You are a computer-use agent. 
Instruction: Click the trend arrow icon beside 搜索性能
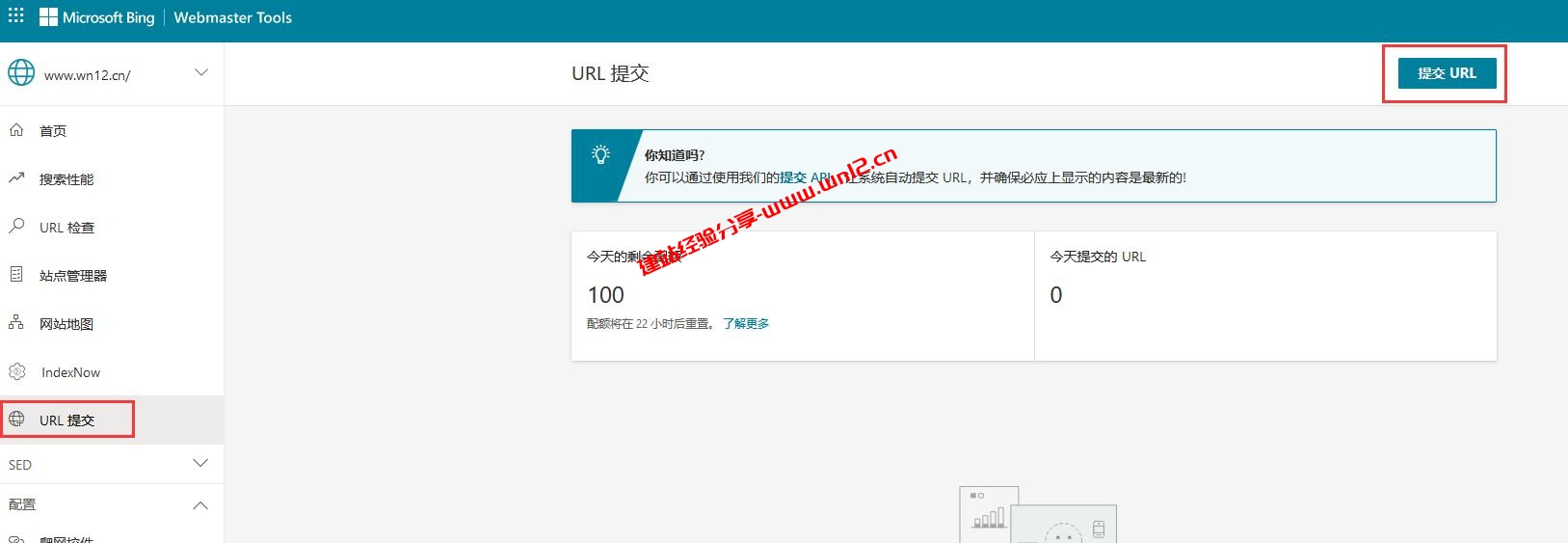(x=16, y=178)
